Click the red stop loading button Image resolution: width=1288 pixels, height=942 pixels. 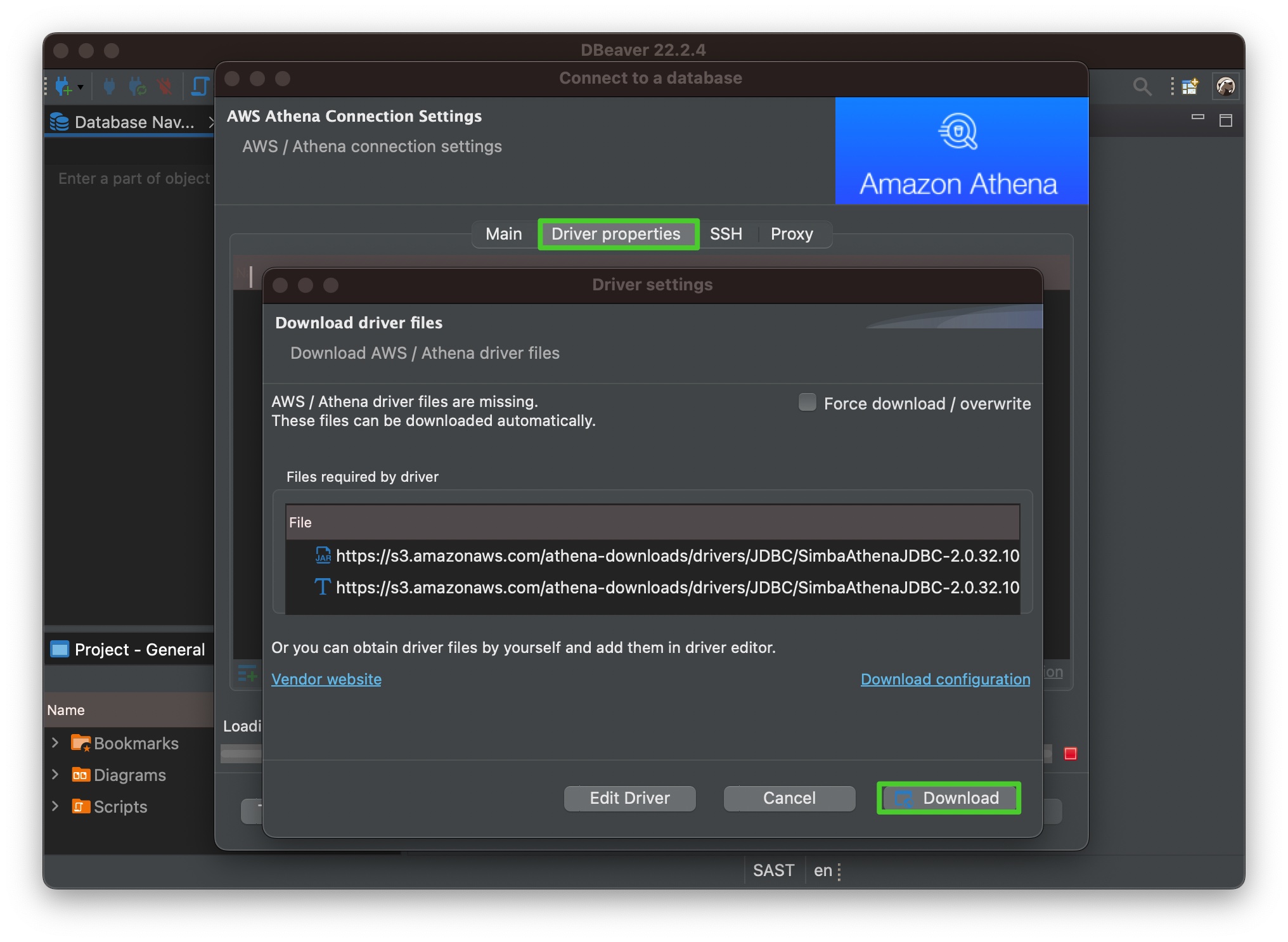click(x=1071, y=753)
